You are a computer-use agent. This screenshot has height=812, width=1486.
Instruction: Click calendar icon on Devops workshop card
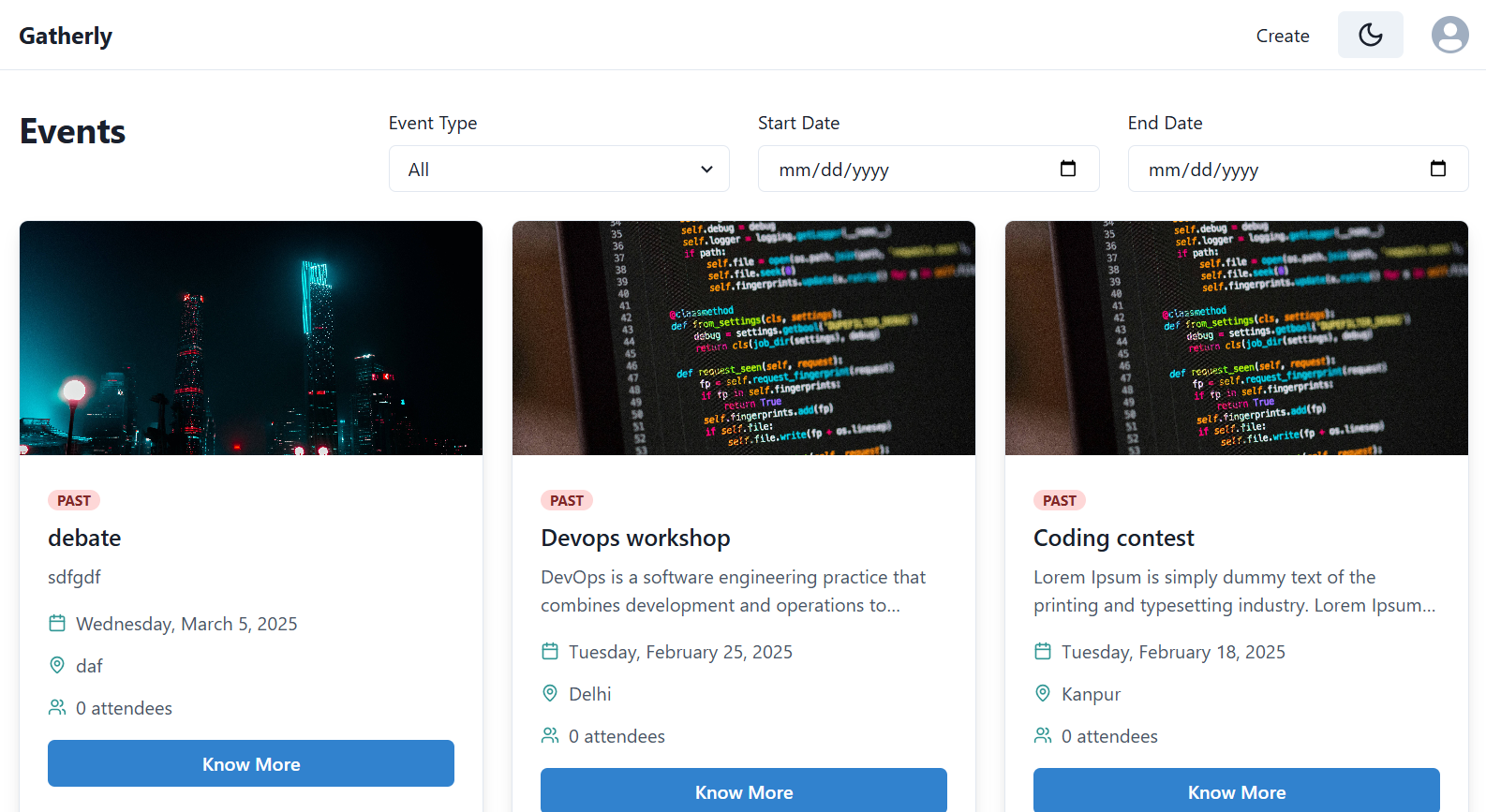pos(550,652)
